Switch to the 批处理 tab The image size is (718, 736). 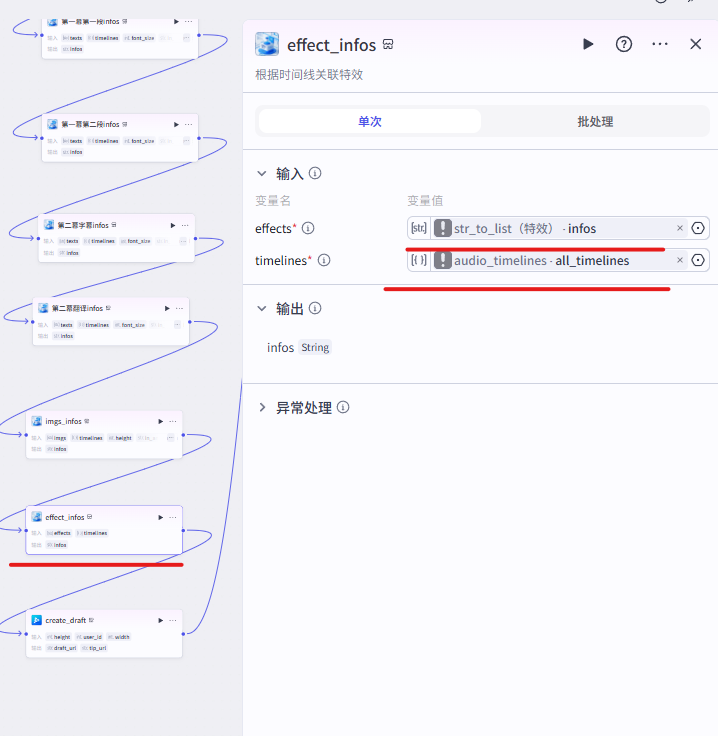pos(595,122)
